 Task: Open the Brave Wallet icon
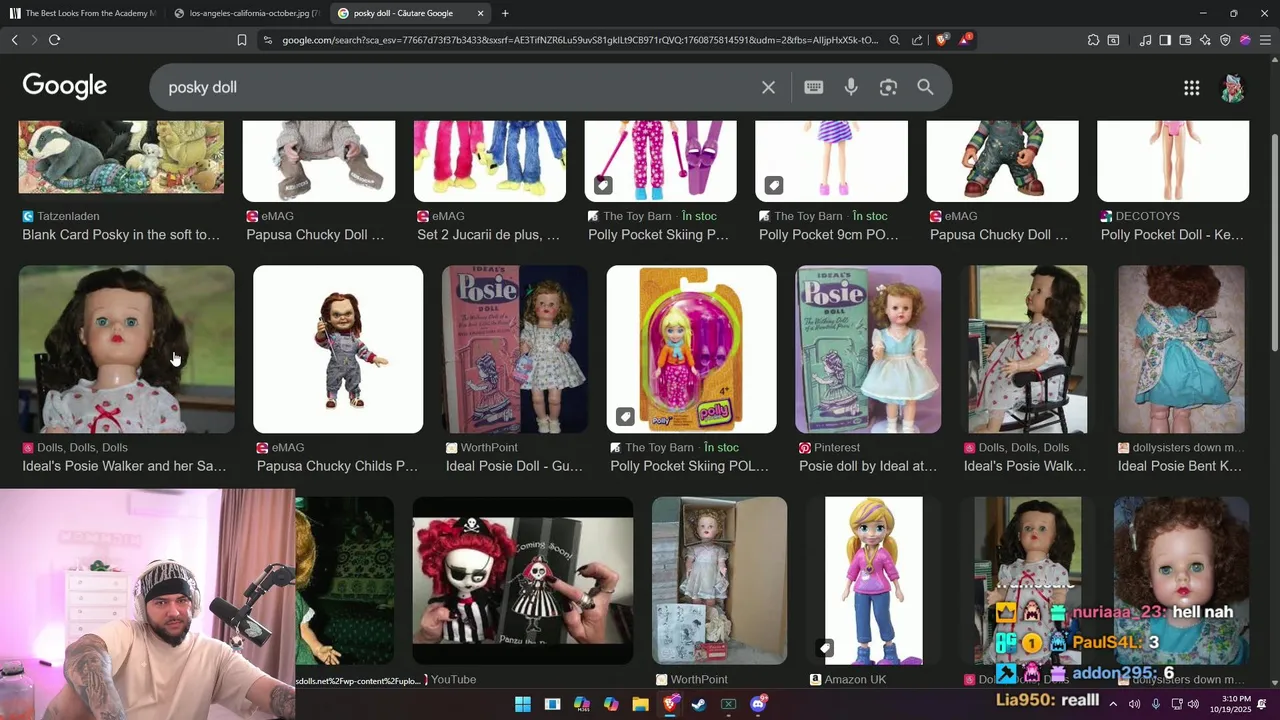(1185, 40)
